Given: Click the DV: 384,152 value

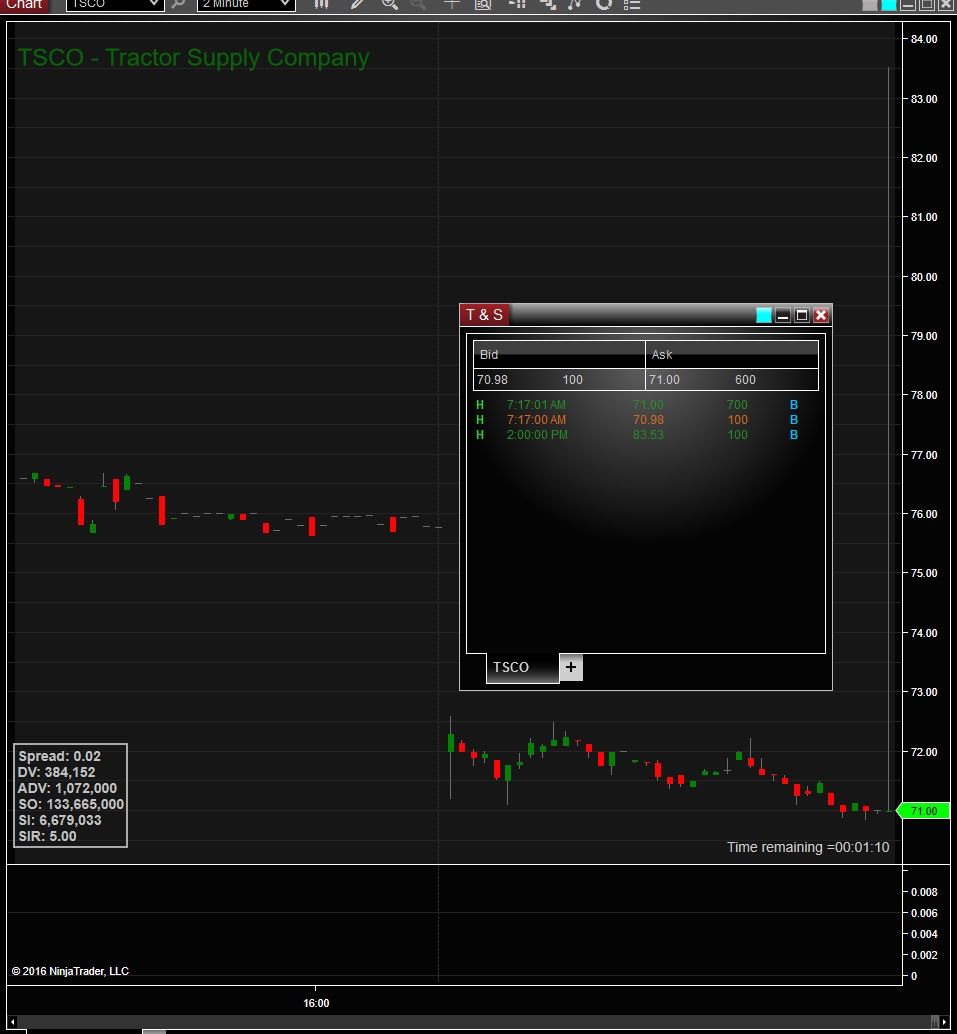Looking at the screenshot, I should click(x=57, y=772).
